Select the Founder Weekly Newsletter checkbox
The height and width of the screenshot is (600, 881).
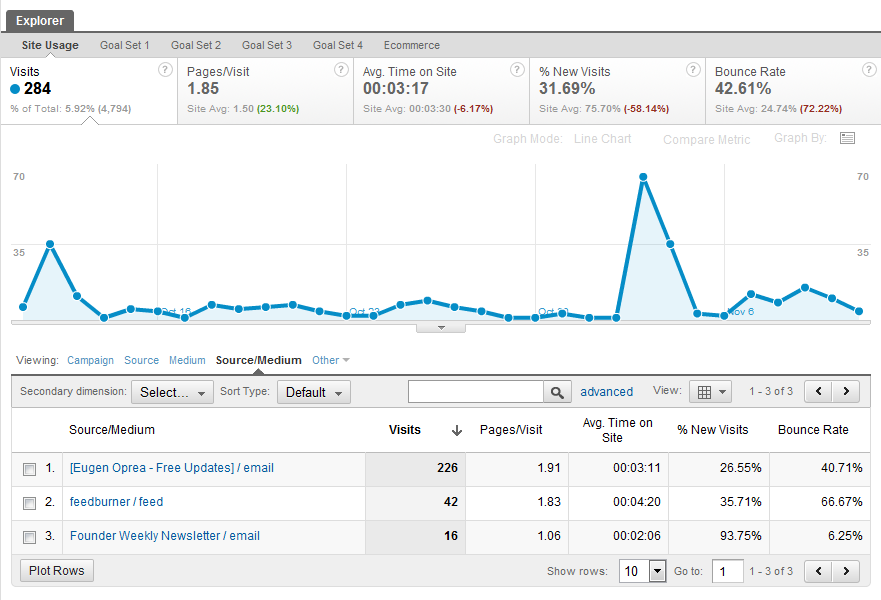coord(29,537)
